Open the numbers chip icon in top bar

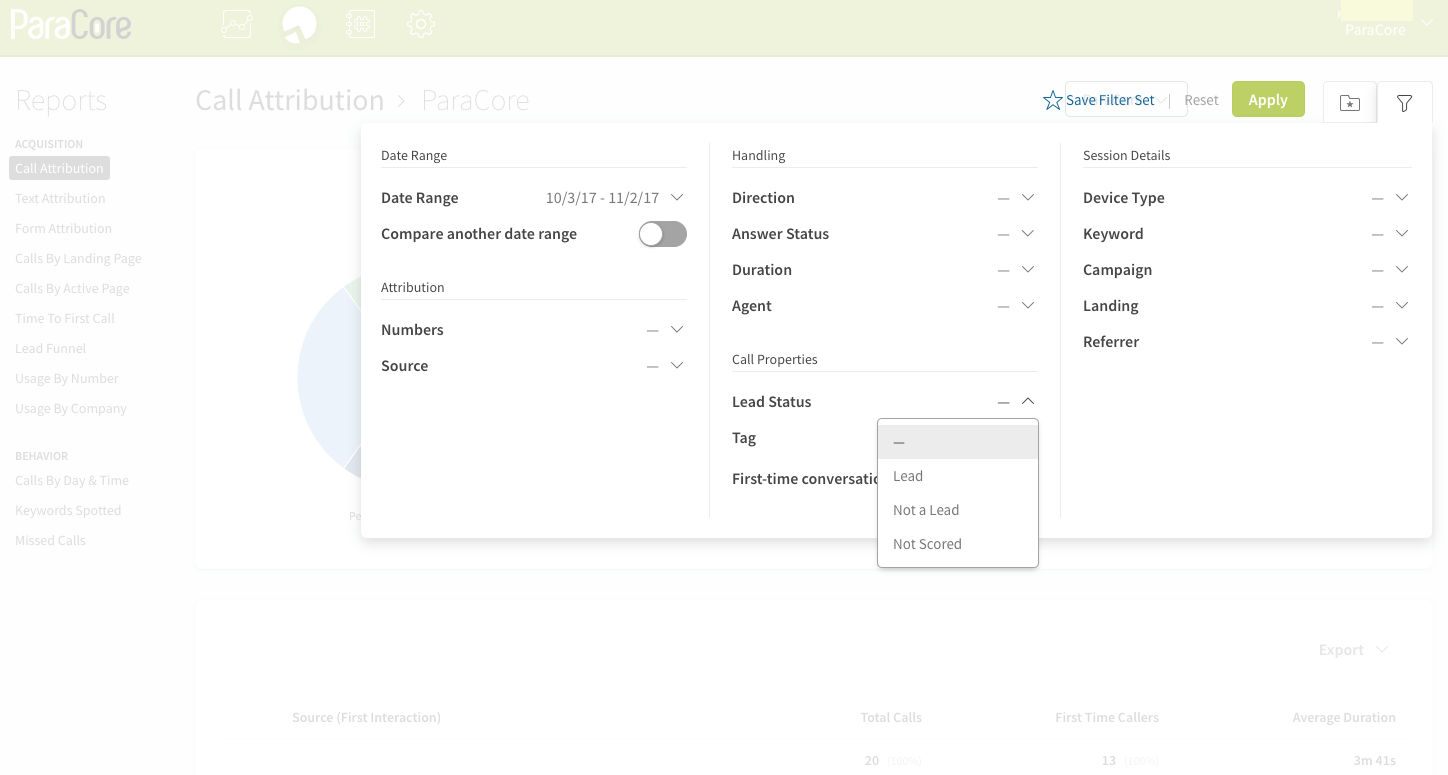(360, 24)
